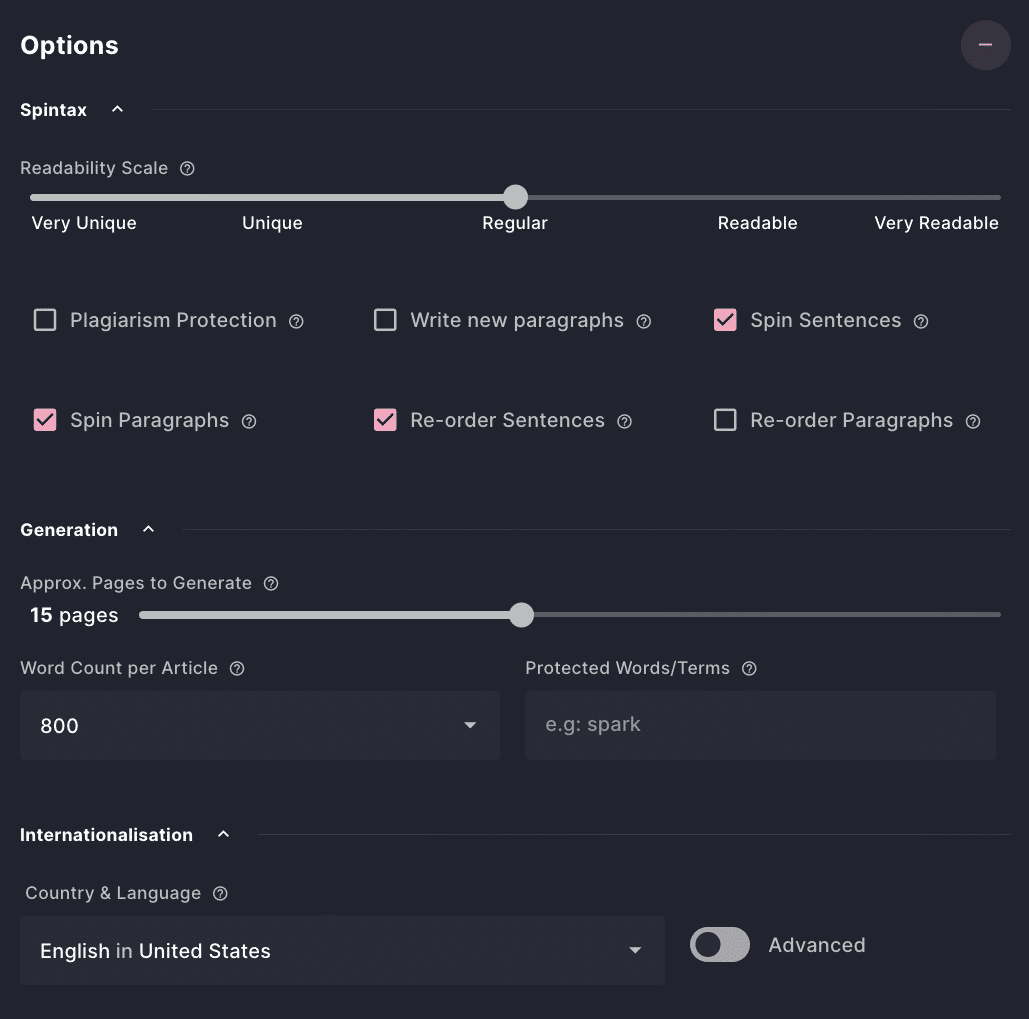Uncheck the Spin Paragraphs checkbox
This screenshot has height=1019, width=1029.
pyautogui.click(x=45, y=420)
